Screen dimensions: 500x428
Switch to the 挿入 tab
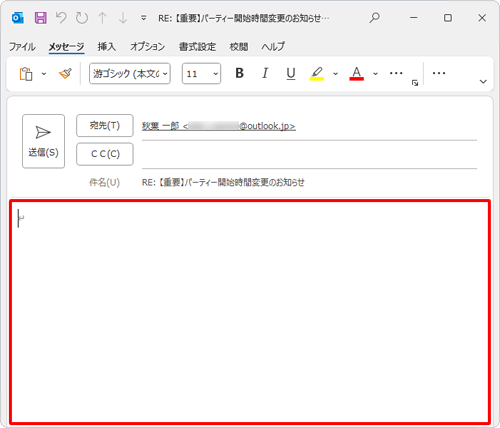point(107,46)
